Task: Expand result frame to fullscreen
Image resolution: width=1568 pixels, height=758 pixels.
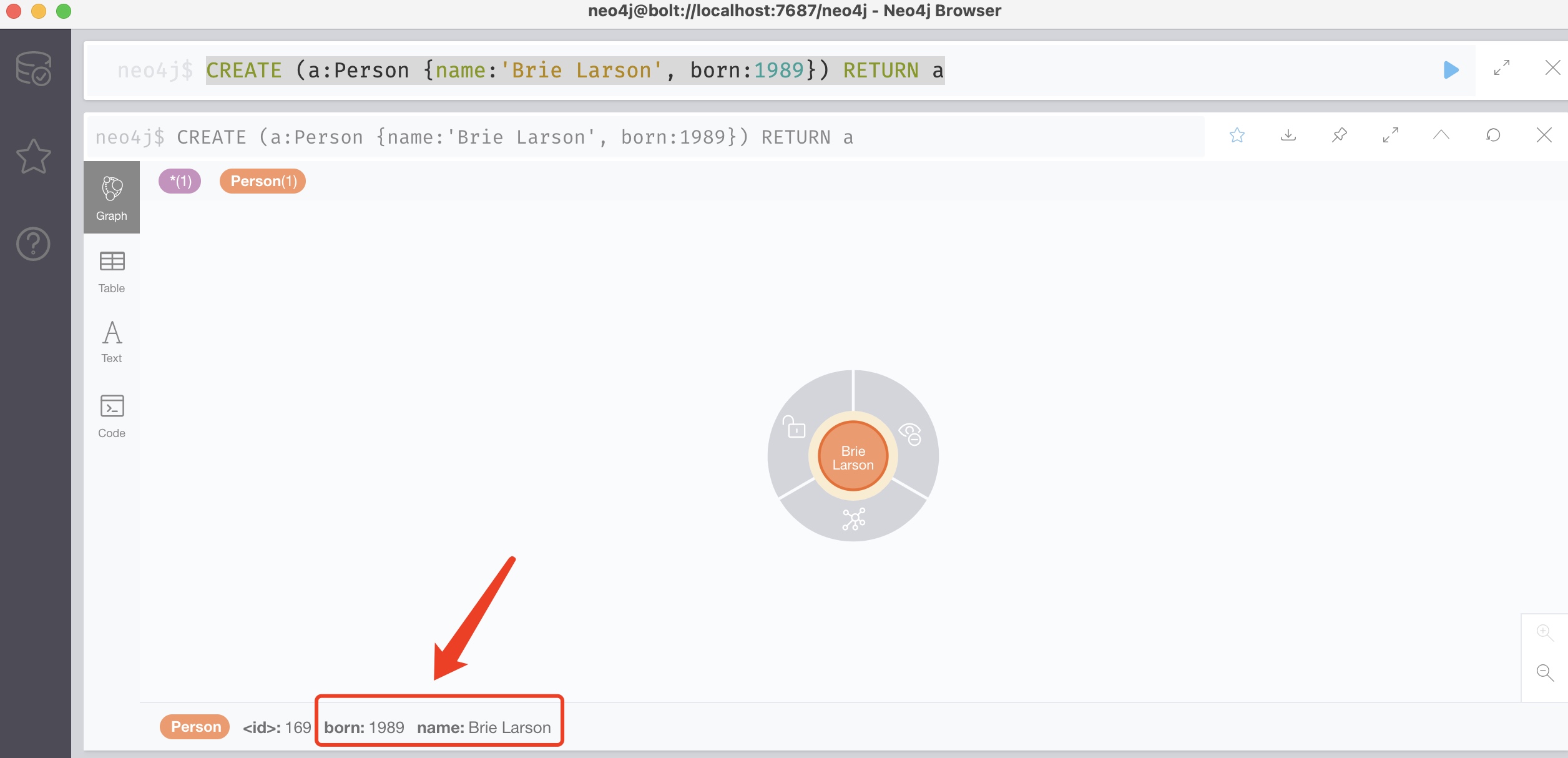Action: tap(1390, 135)
